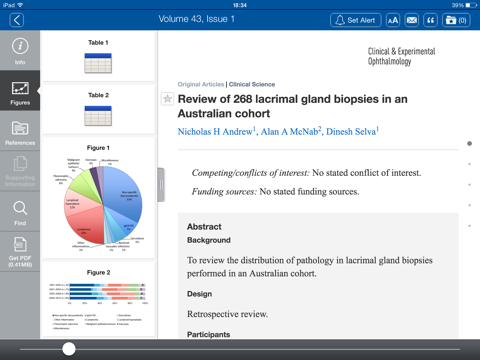The image size is (480, 360).
Task: Open the Clinical Science category link
Action: point(252,84)
